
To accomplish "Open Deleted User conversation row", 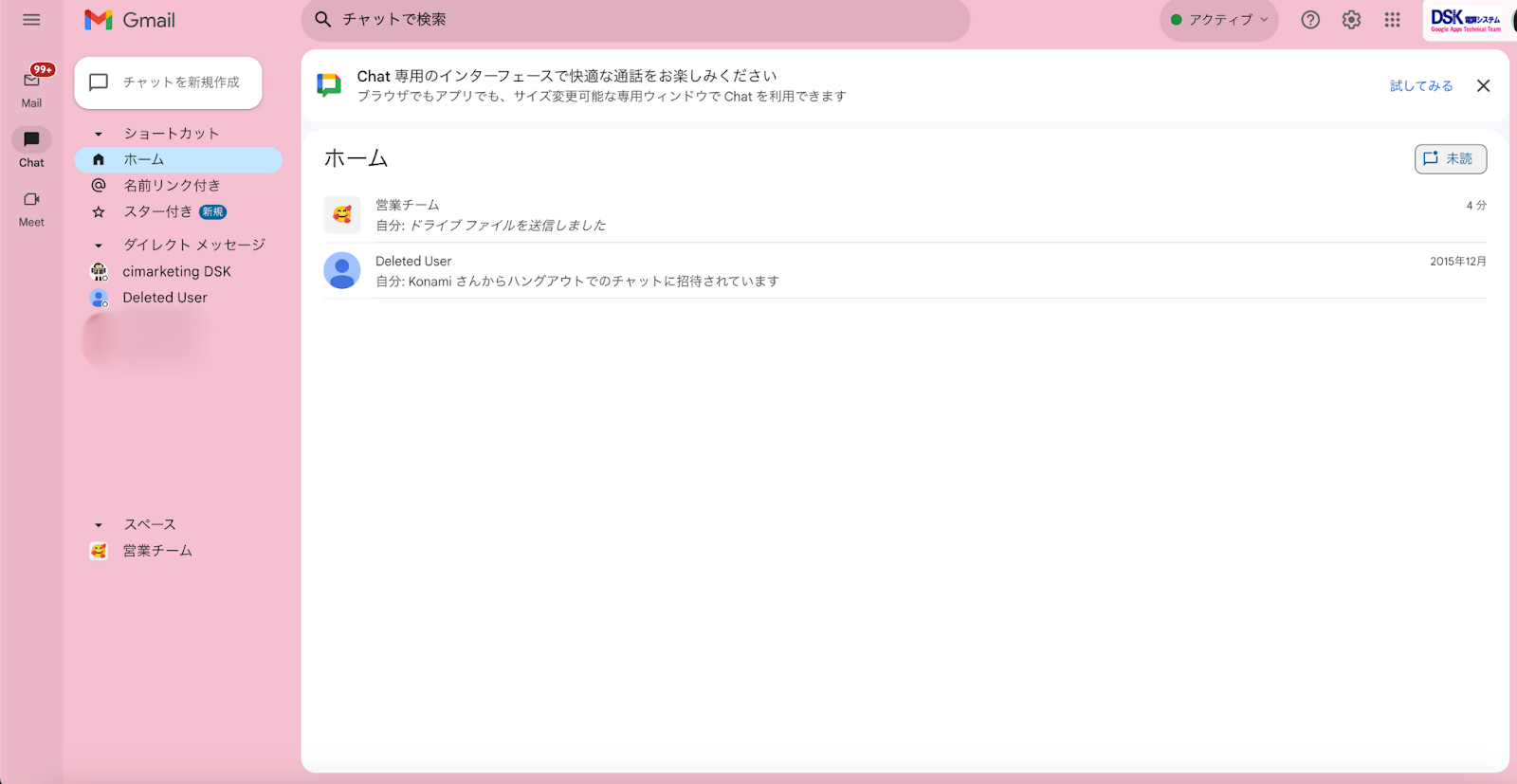I will [x=905, y=271].
